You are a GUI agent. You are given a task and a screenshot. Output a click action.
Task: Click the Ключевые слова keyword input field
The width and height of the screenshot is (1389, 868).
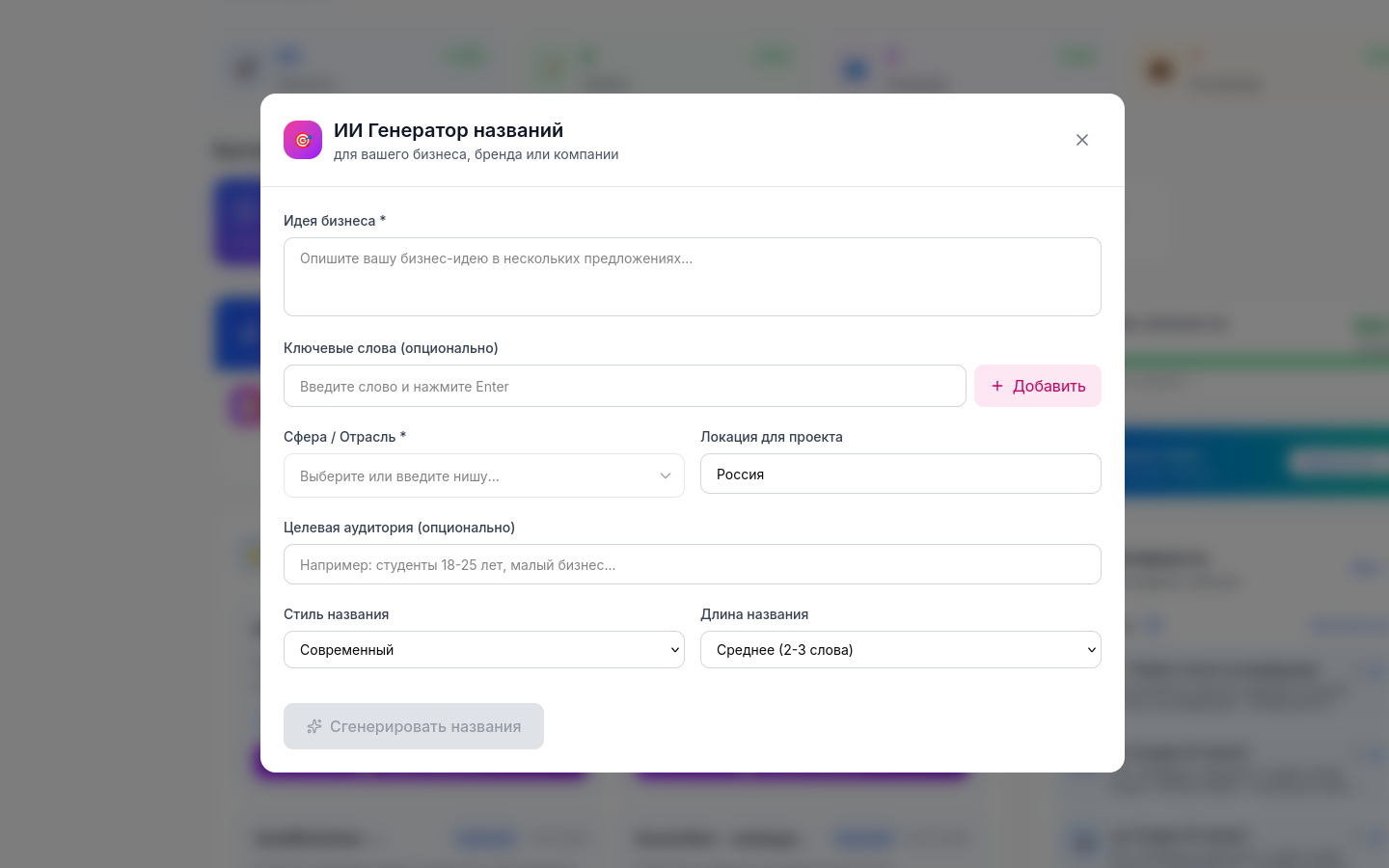point(625,386)
